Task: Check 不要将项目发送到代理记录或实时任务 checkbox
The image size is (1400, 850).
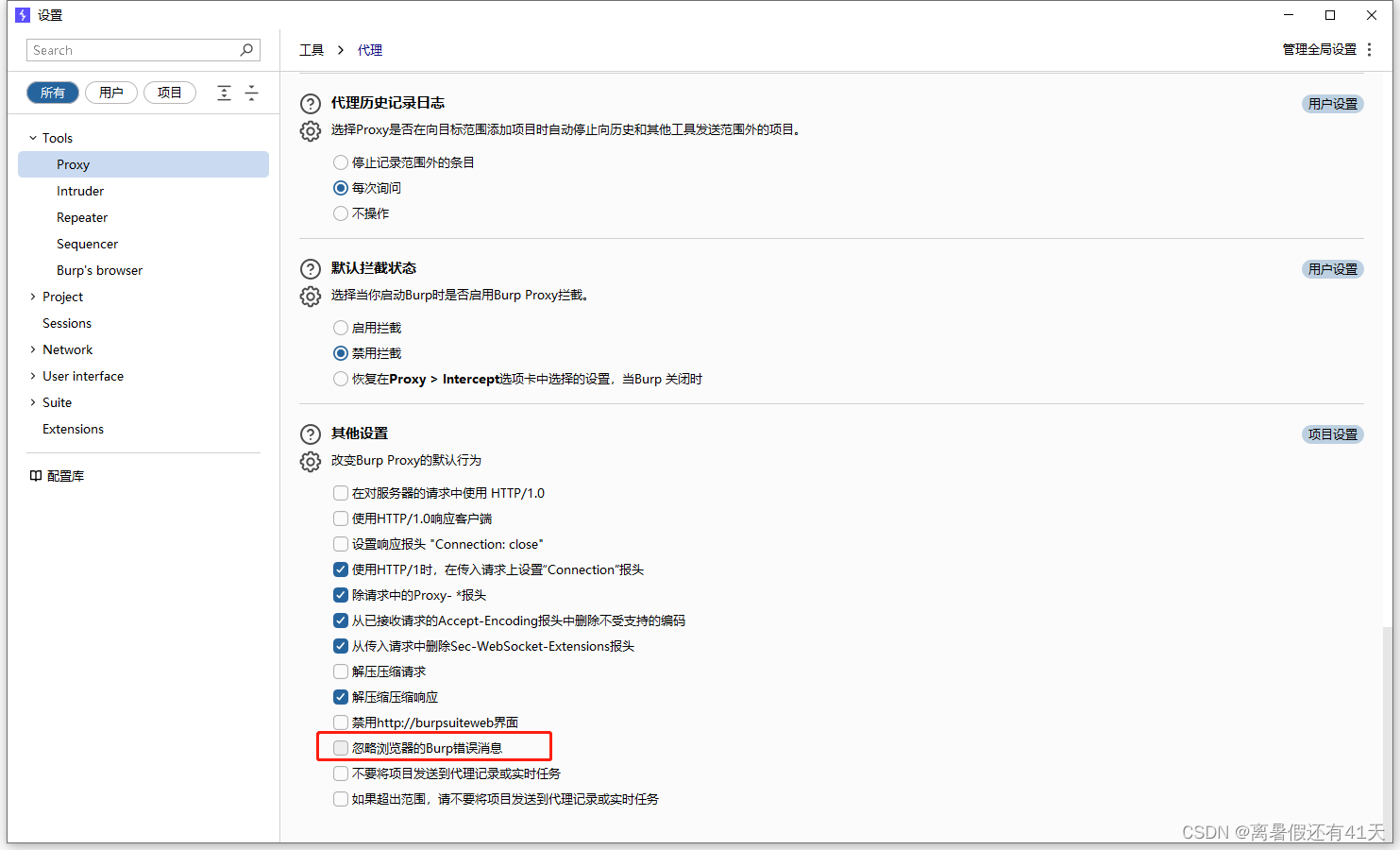Action: click(x=341, y=773)
